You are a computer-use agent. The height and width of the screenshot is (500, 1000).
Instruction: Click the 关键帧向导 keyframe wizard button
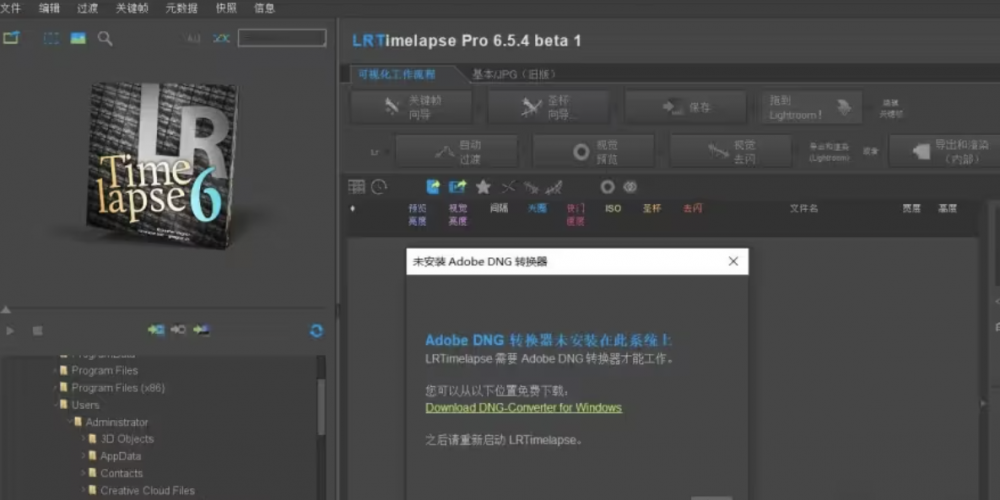pyautogui.click(x=411, y=107)
